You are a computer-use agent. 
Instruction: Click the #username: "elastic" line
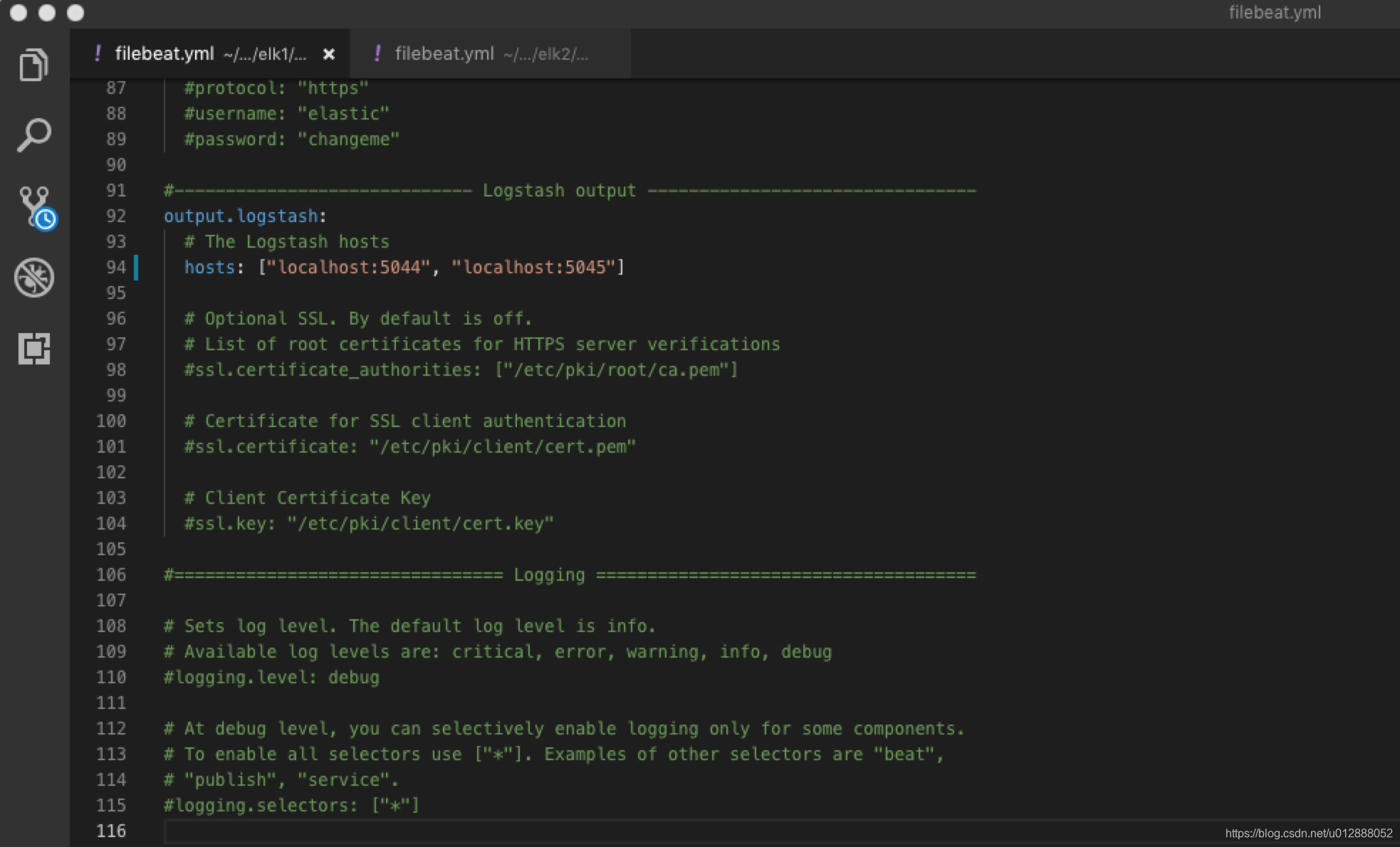287,114
